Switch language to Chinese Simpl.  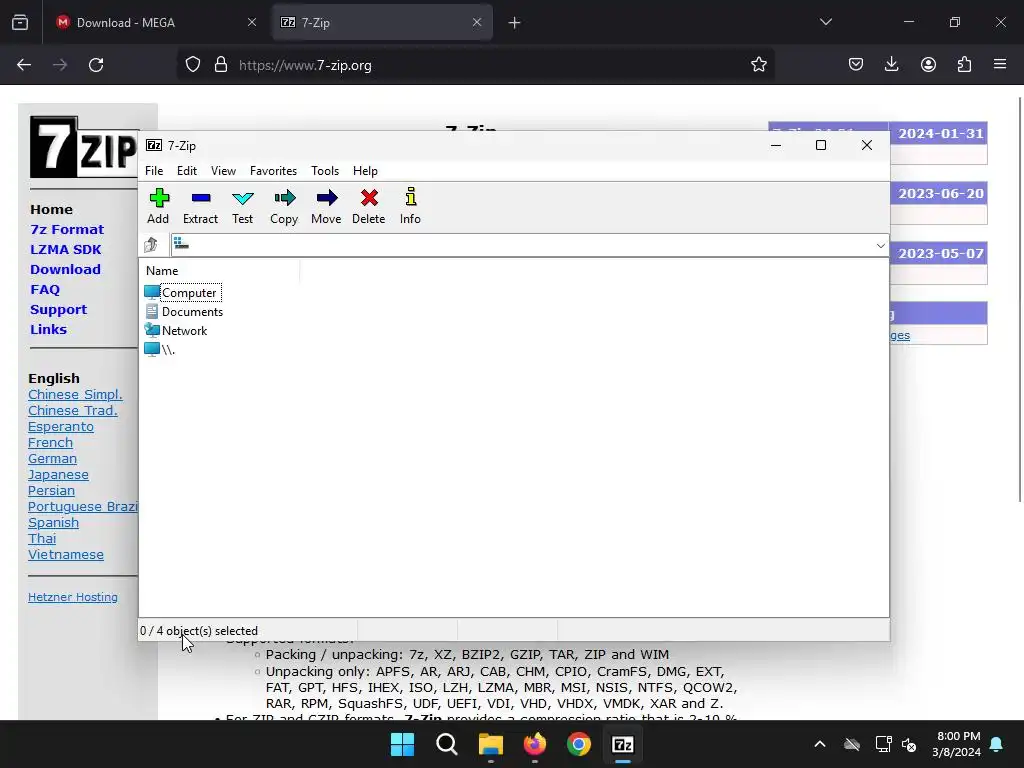click(75, 394)
